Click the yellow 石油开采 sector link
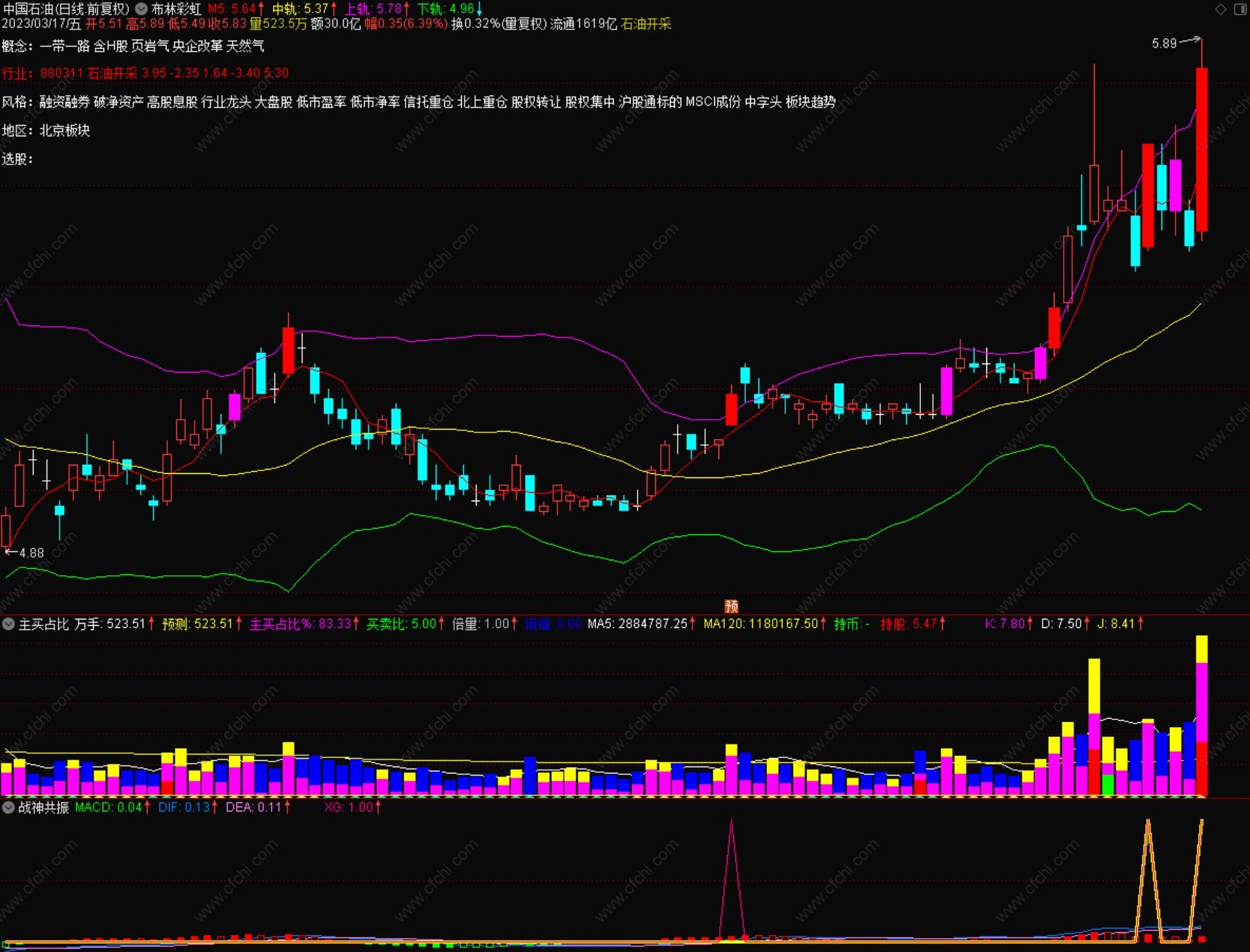 coord(646,24)
